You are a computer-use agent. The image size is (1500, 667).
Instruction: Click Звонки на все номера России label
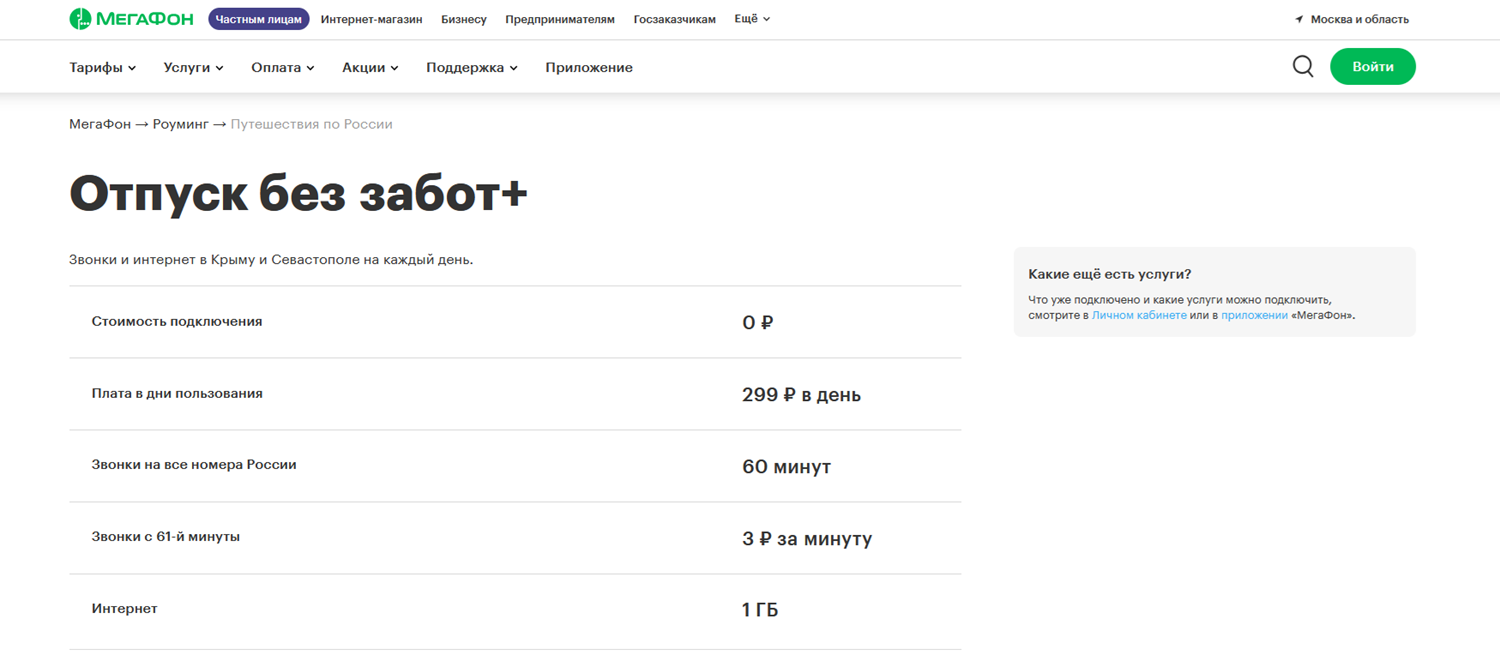[x=194, y=465]
